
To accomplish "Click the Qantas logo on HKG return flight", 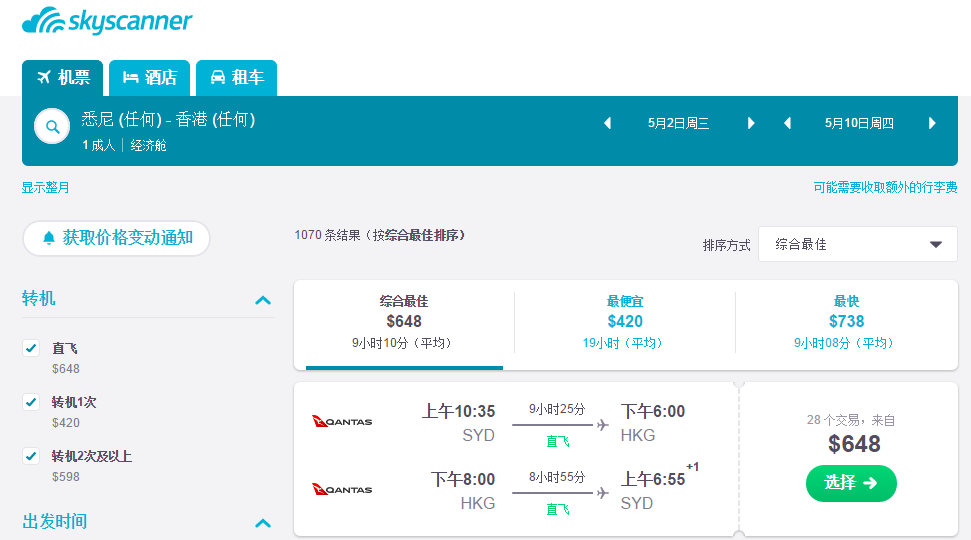I will click(342, 489).
